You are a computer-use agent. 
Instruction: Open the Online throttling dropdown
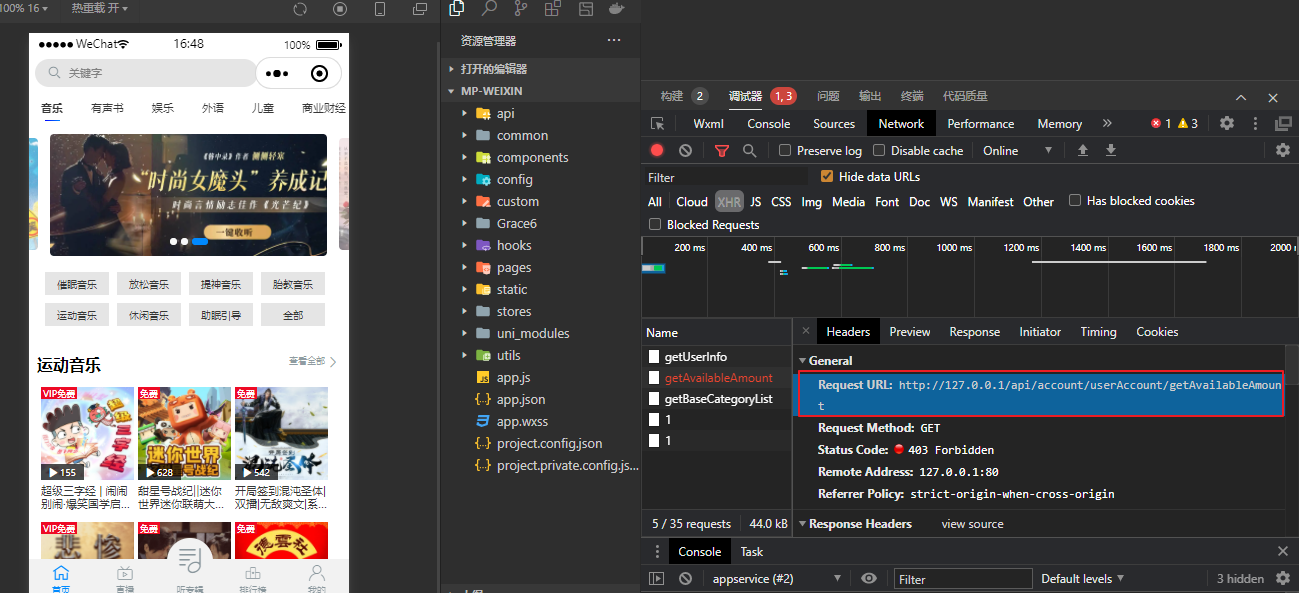[x=1018, y=151]
